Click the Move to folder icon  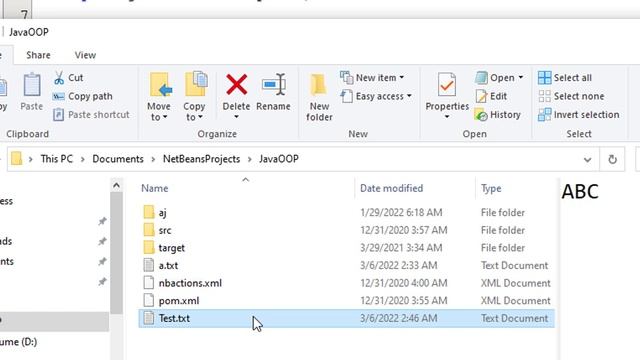pyautogui.click(x=160, y=85)
